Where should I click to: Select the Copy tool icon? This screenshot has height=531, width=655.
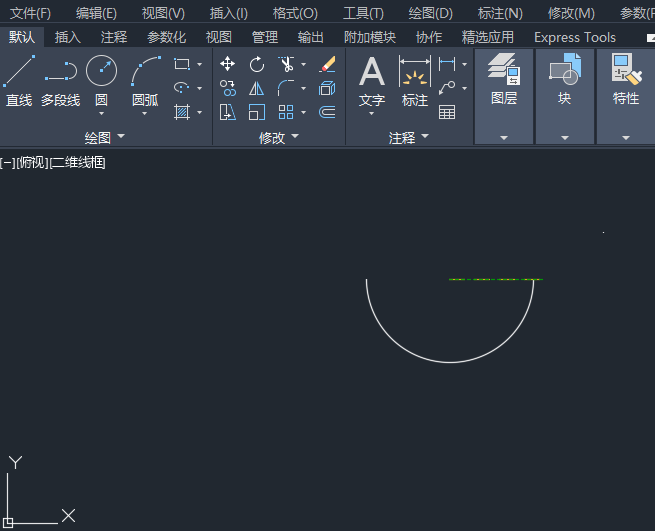coord(228,88)
